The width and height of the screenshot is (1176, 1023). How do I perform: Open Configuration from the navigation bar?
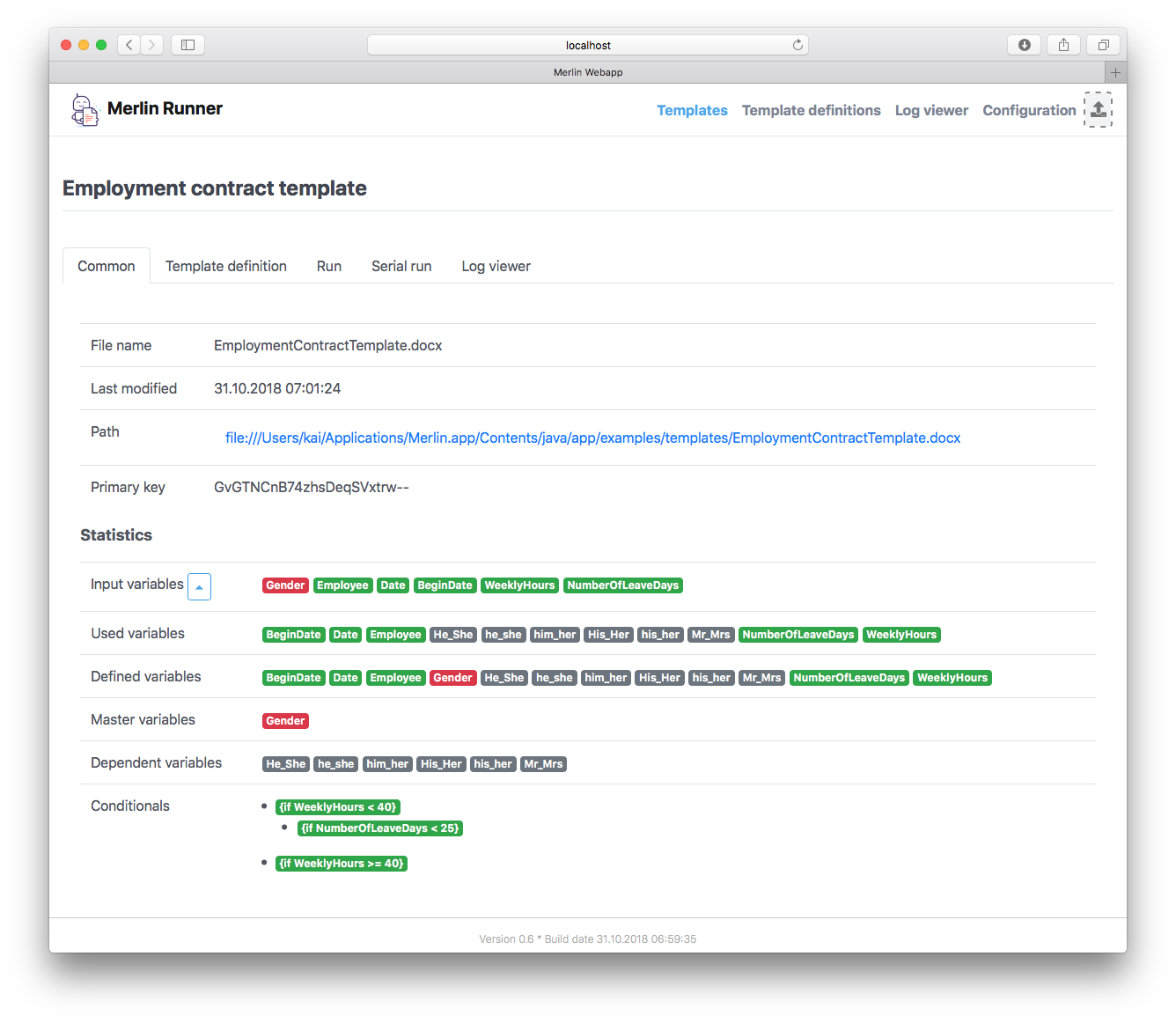[1029, 110]
